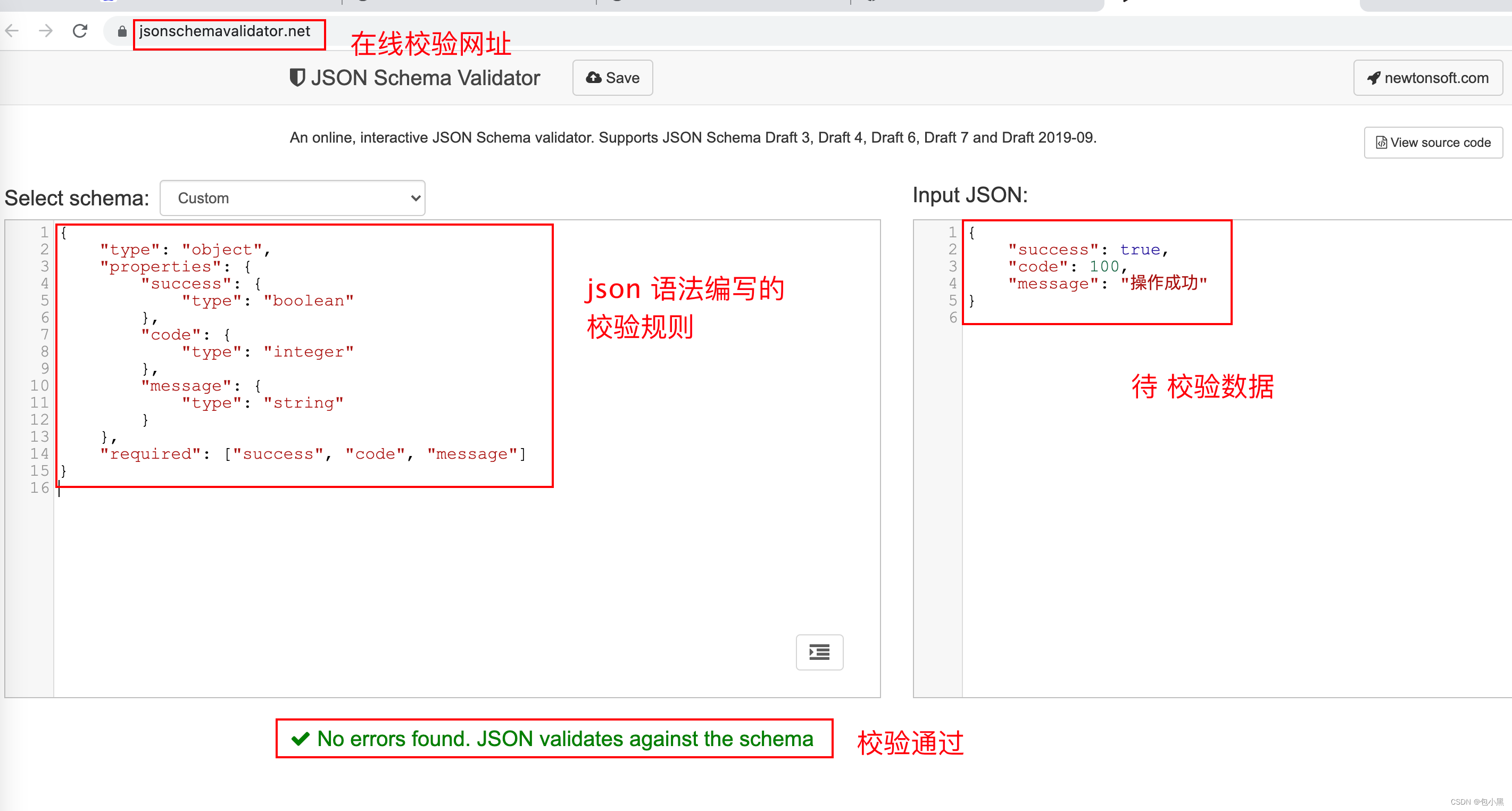Click the JSON Schema Validator title

(425, 78)
